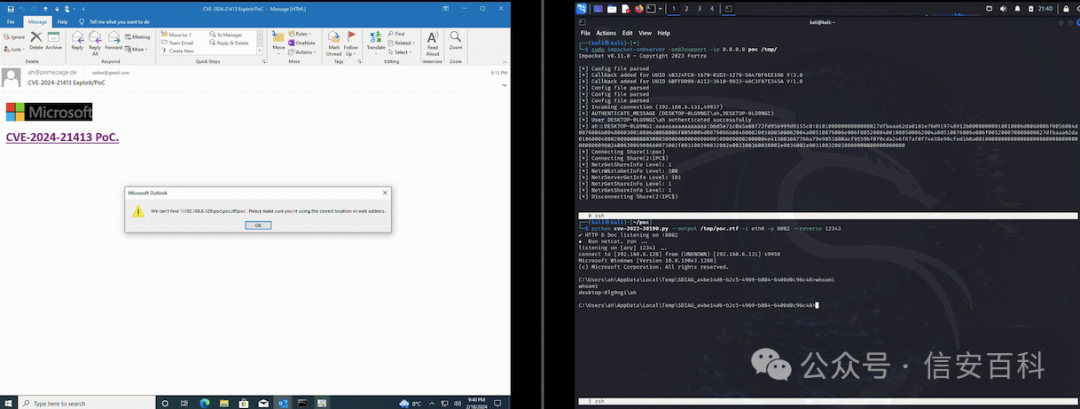Select the To Manager quick step
Screen dimensions: 1080x409
(x=225, y=34)
